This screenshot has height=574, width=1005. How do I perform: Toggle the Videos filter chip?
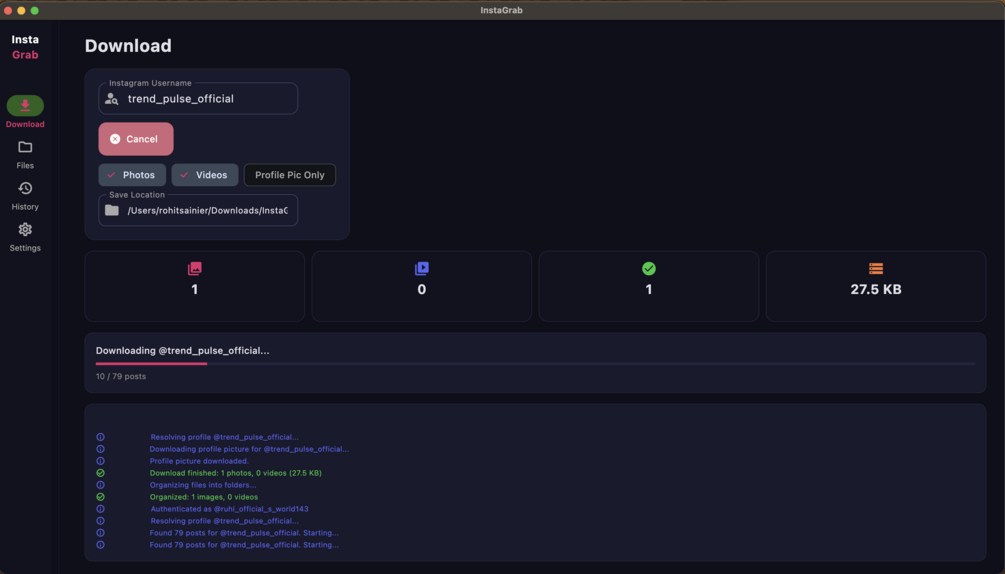tap(204, 175)
